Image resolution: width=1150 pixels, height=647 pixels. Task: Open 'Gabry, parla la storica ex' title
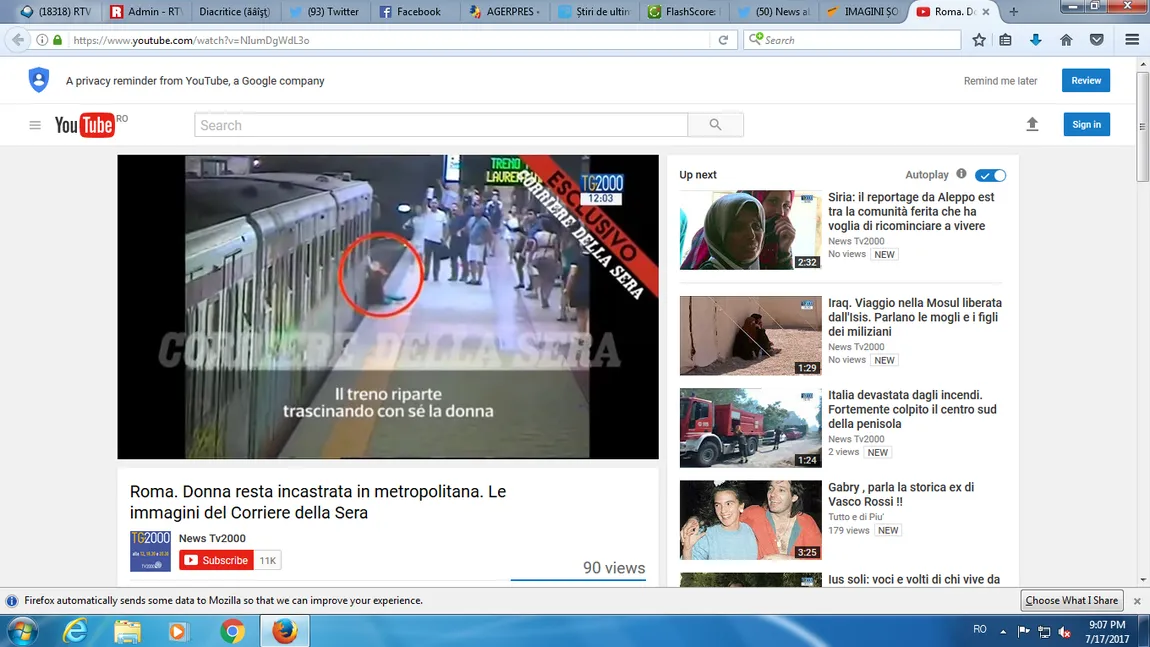(x=901, y=494)
